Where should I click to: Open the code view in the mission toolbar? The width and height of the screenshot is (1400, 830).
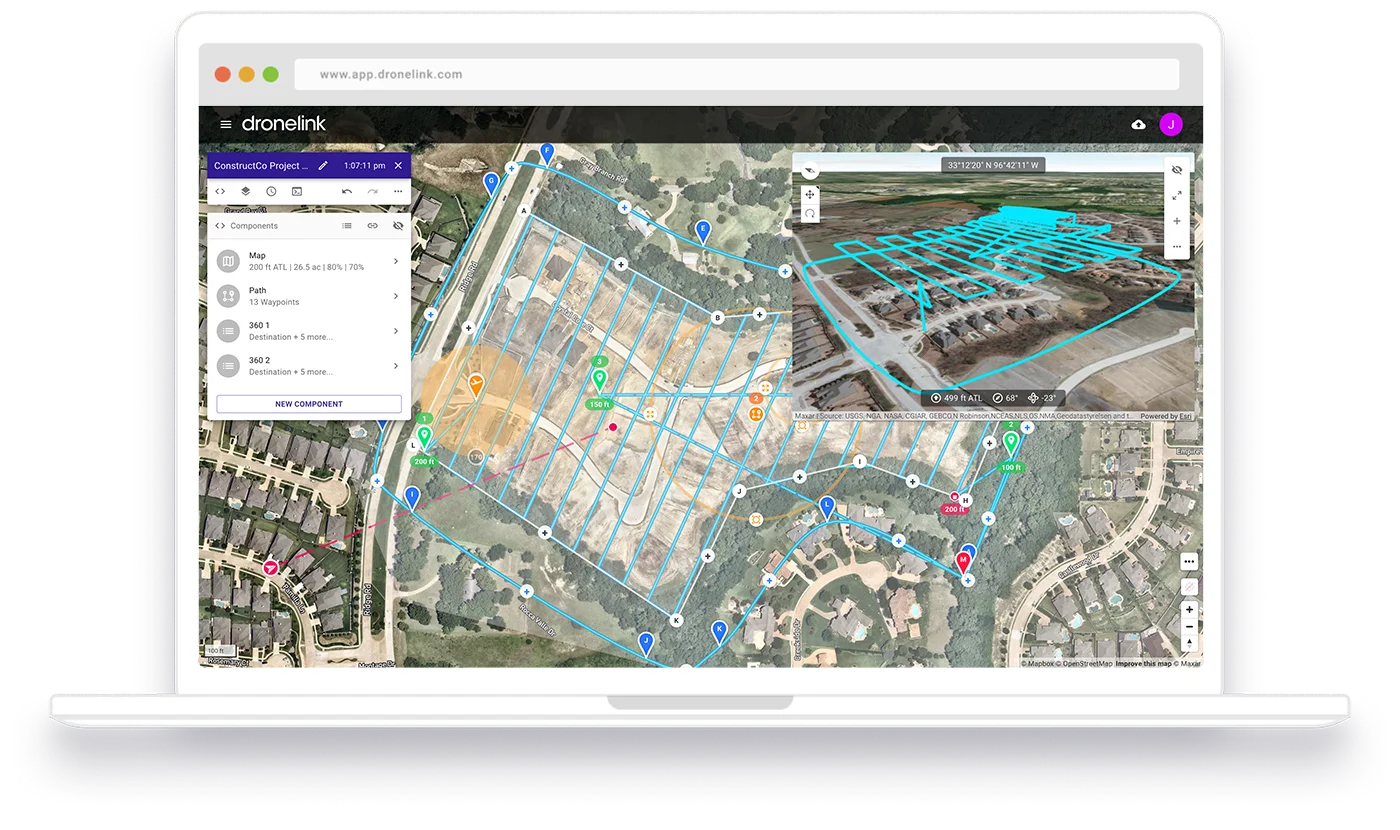220,191
